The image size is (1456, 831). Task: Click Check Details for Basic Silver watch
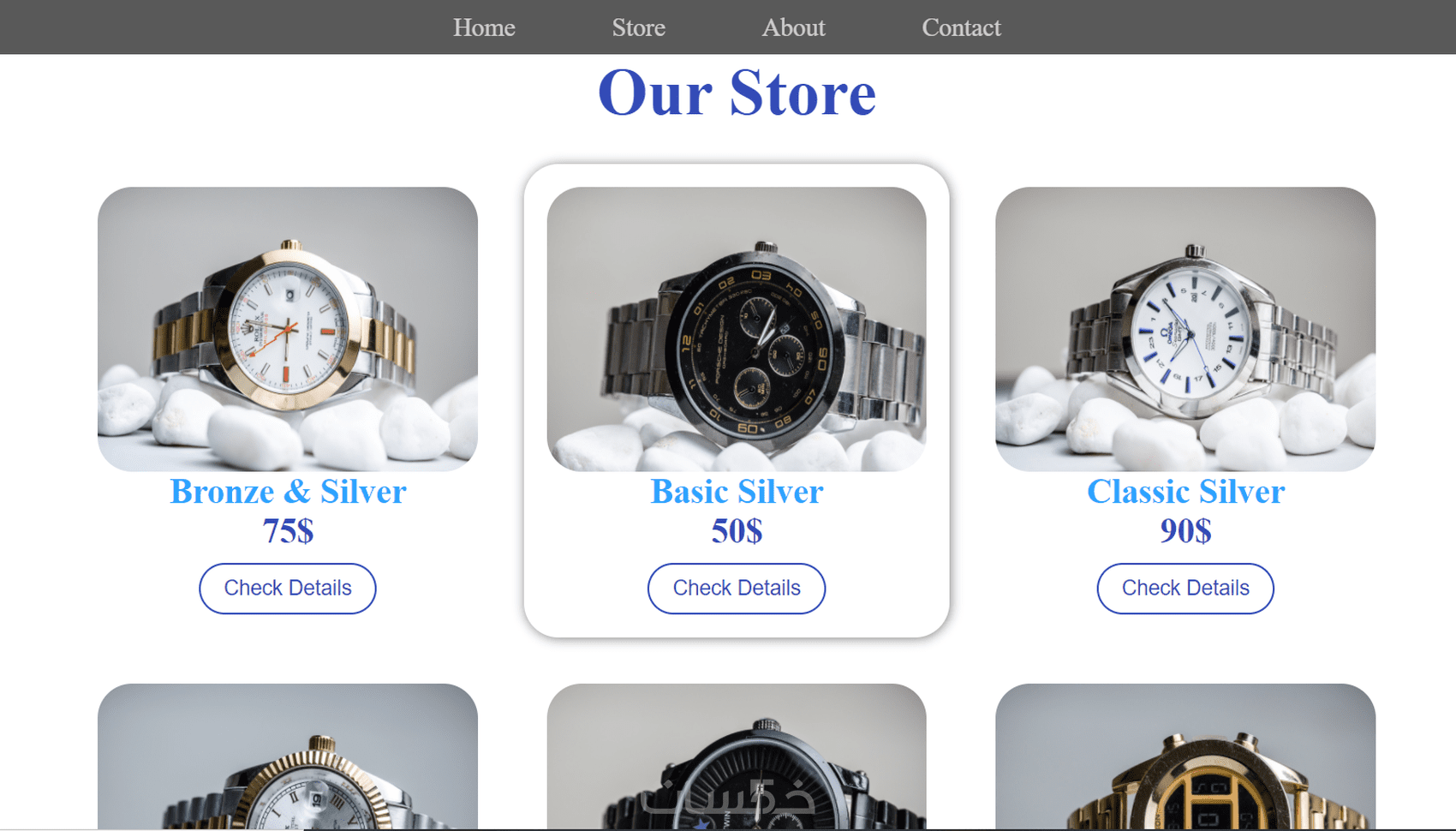(737, 589)
